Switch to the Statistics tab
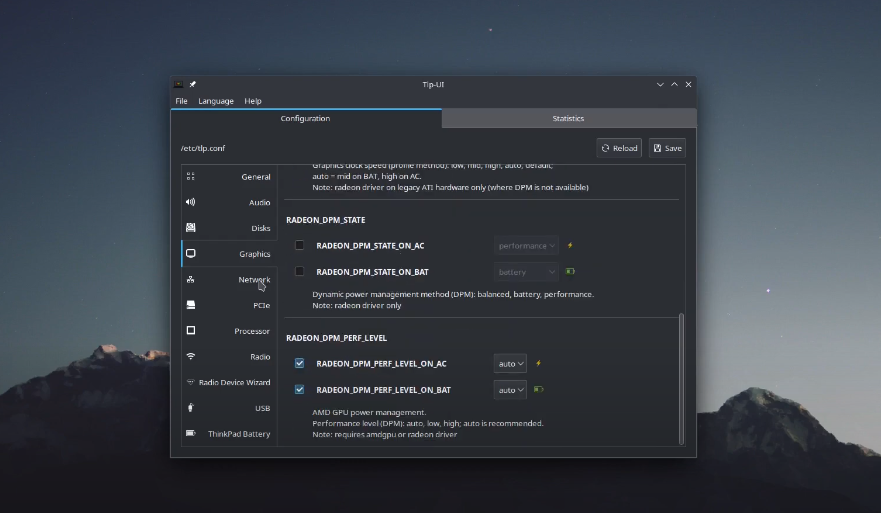881x513 pixels. coord(568,118)
